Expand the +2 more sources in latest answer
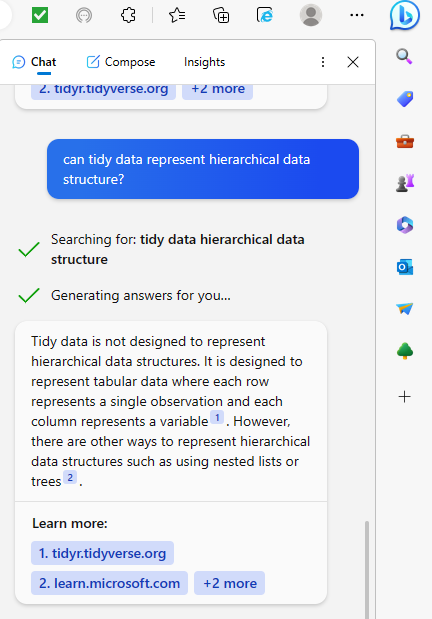Image resolution: width=432 pixels, height=619 pixels. (229, 583)
